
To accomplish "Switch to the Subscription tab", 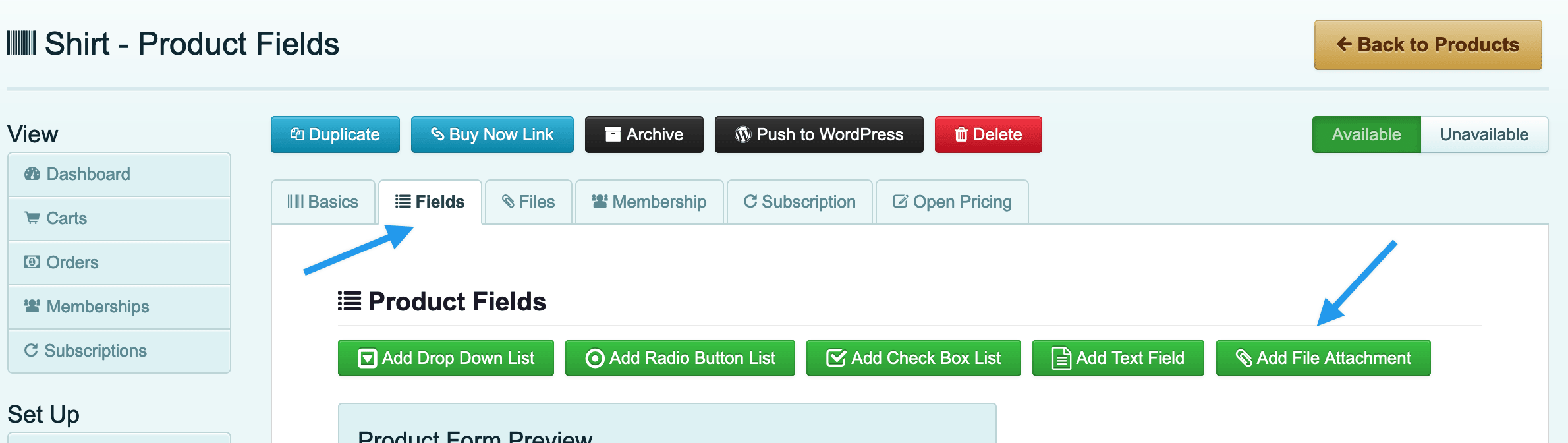I will pos(800,202).
